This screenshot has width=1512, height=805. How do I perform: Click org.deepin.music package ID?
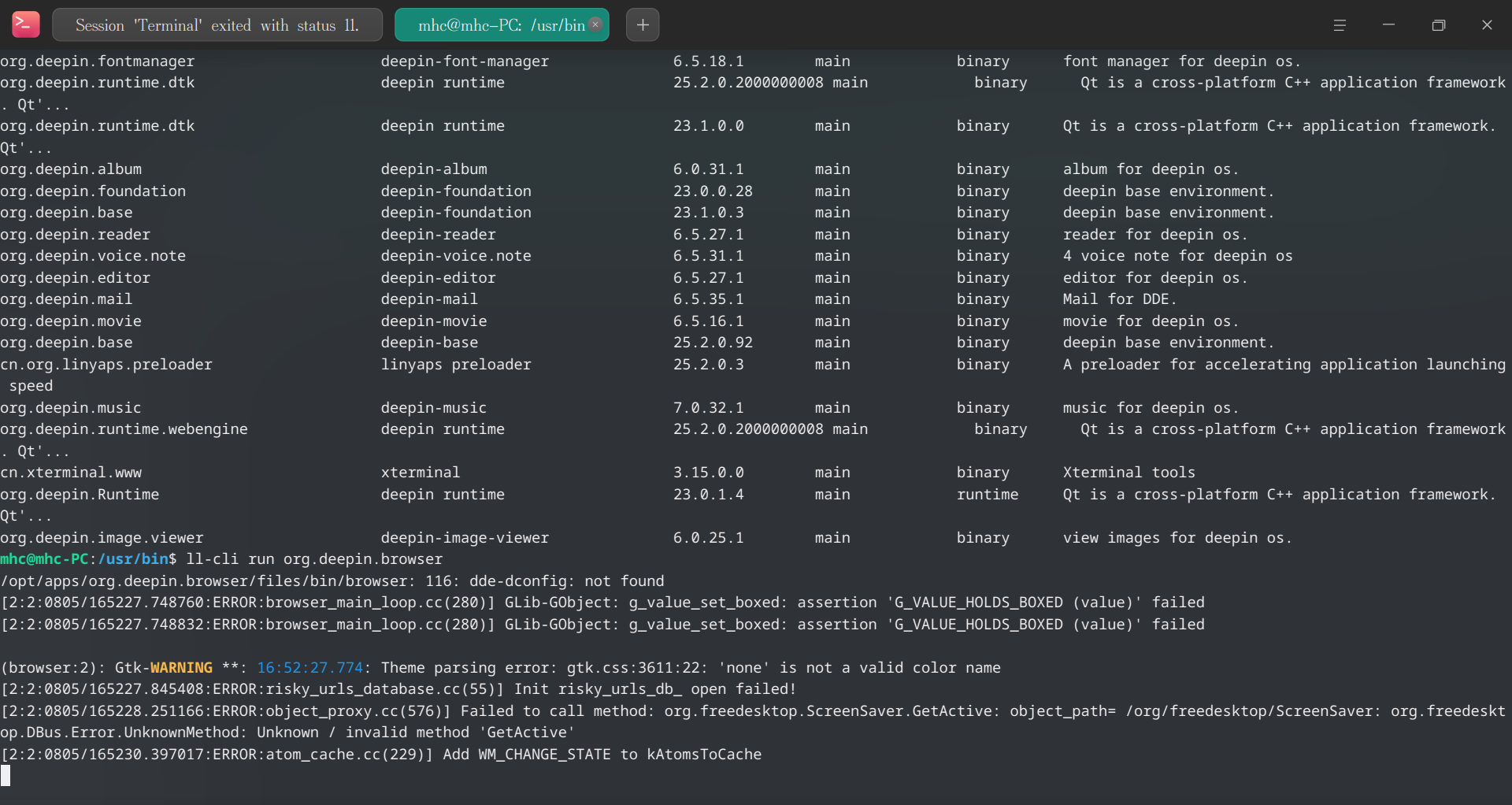71,408
